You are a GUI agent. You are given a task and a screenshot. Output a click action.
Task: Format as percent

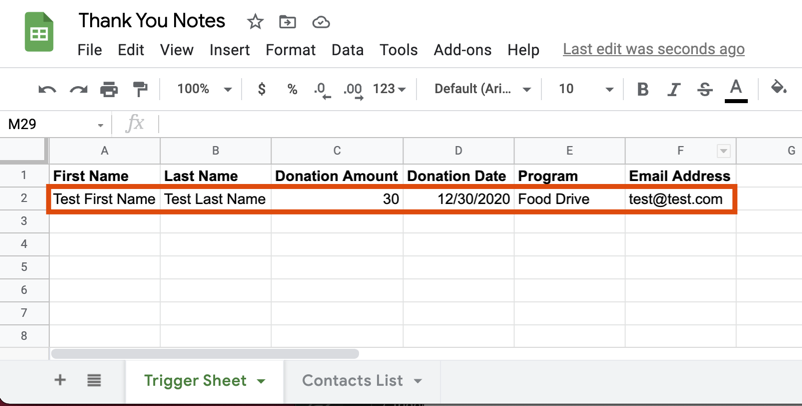pyautogui.click(x=292, y=89)
